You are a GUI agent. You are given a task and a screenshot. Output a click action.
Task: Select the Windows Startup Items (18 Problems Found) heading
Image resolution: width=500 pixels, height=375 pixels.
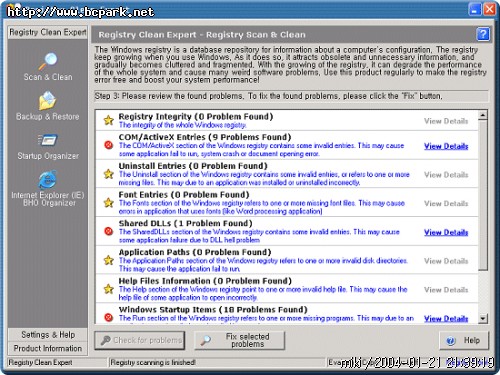pyautogui.click(x=213, y=309)
